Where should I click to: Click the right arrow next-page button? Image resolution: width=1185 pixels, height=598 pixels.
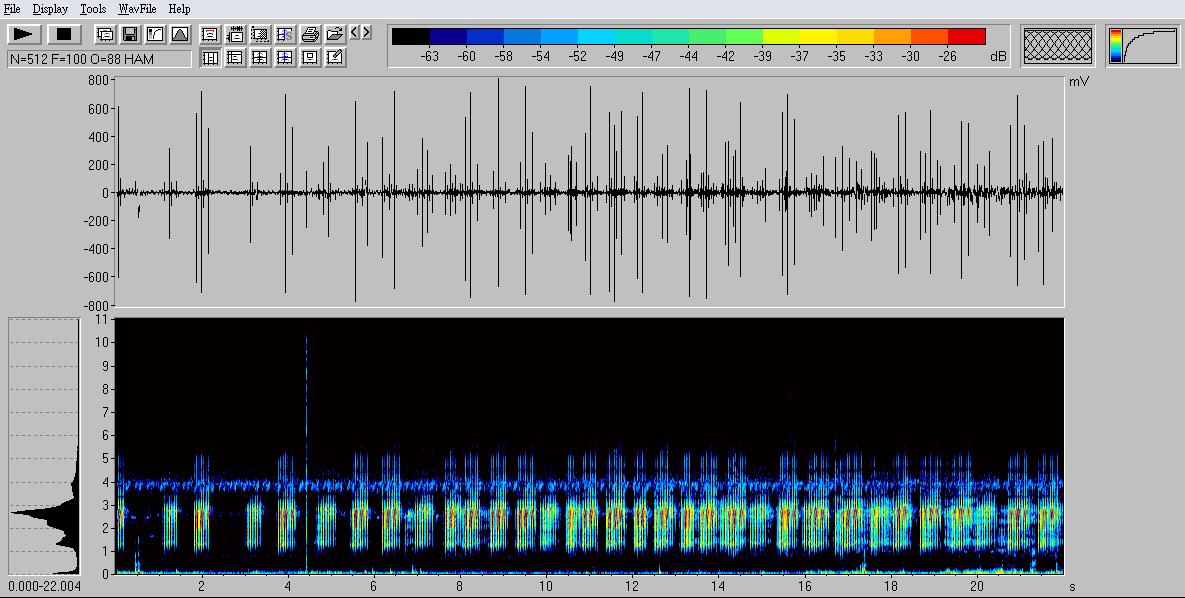pyautogui.click(x=367, y=33)
